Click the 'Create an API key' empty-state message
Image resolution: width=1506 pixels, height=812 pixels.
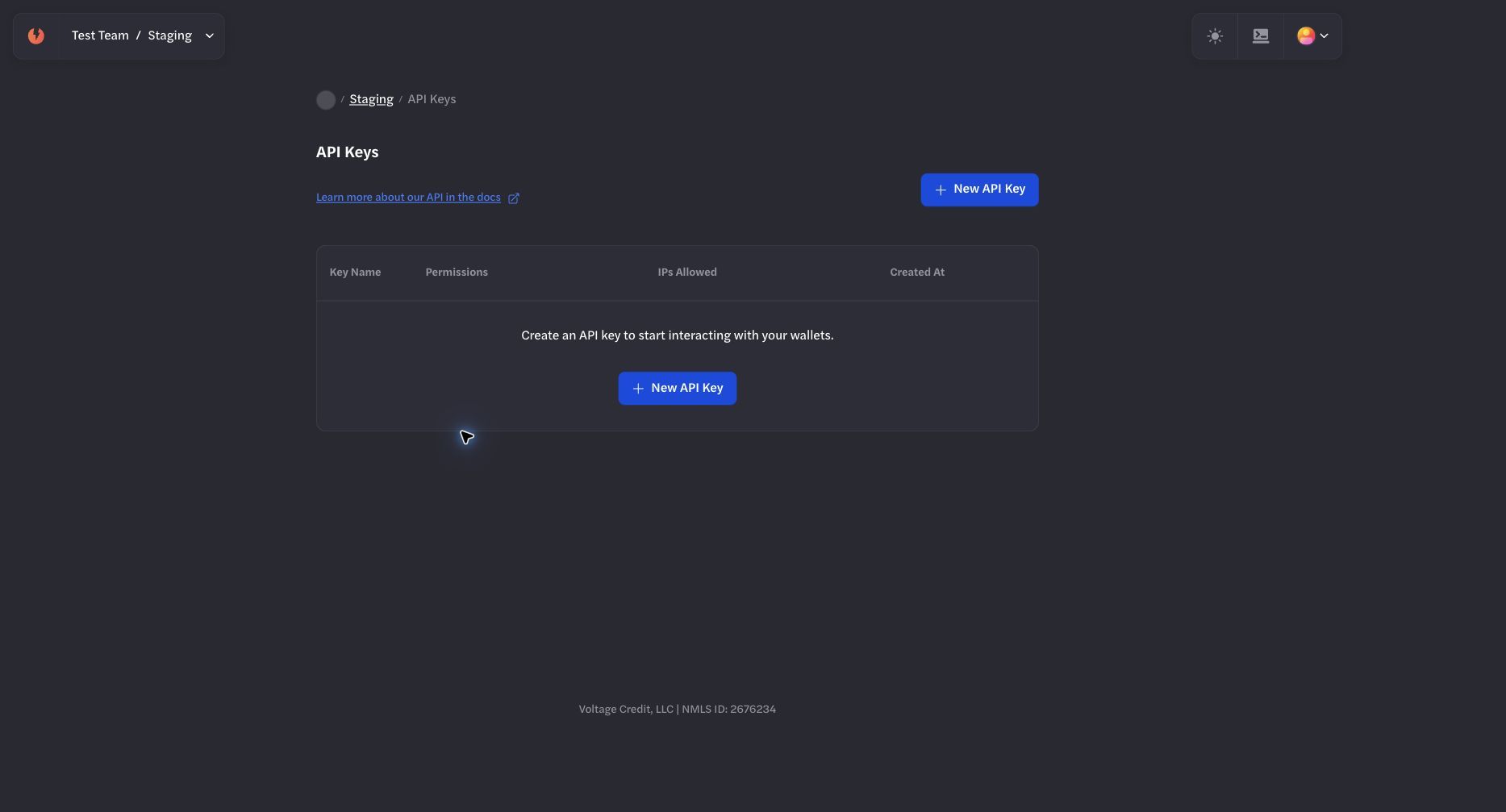coord(678,335)
